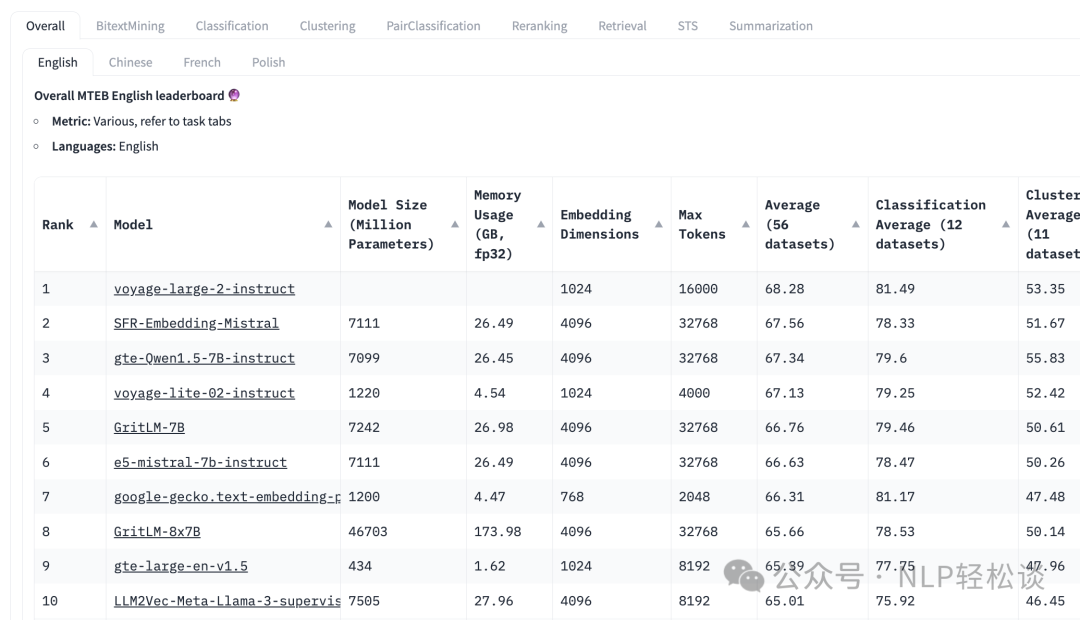Sort by Embedding Dimensions arrow

coord(659,225)
